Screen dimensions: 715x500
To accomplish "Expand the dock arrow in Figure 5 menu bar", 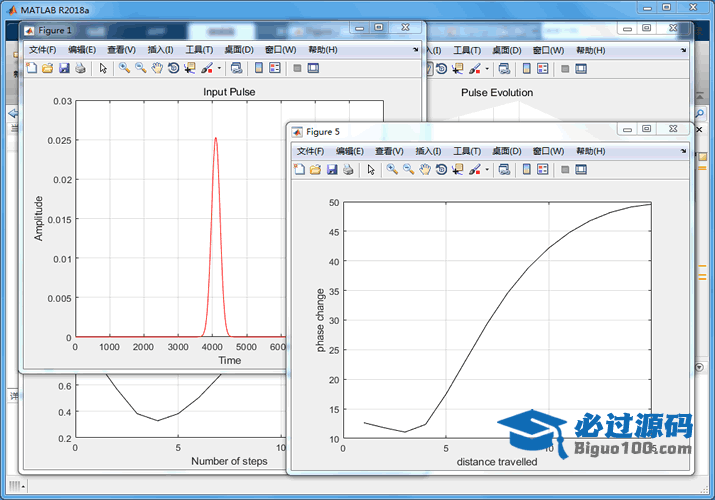I will pyautogui.click(x=683, y=151).
